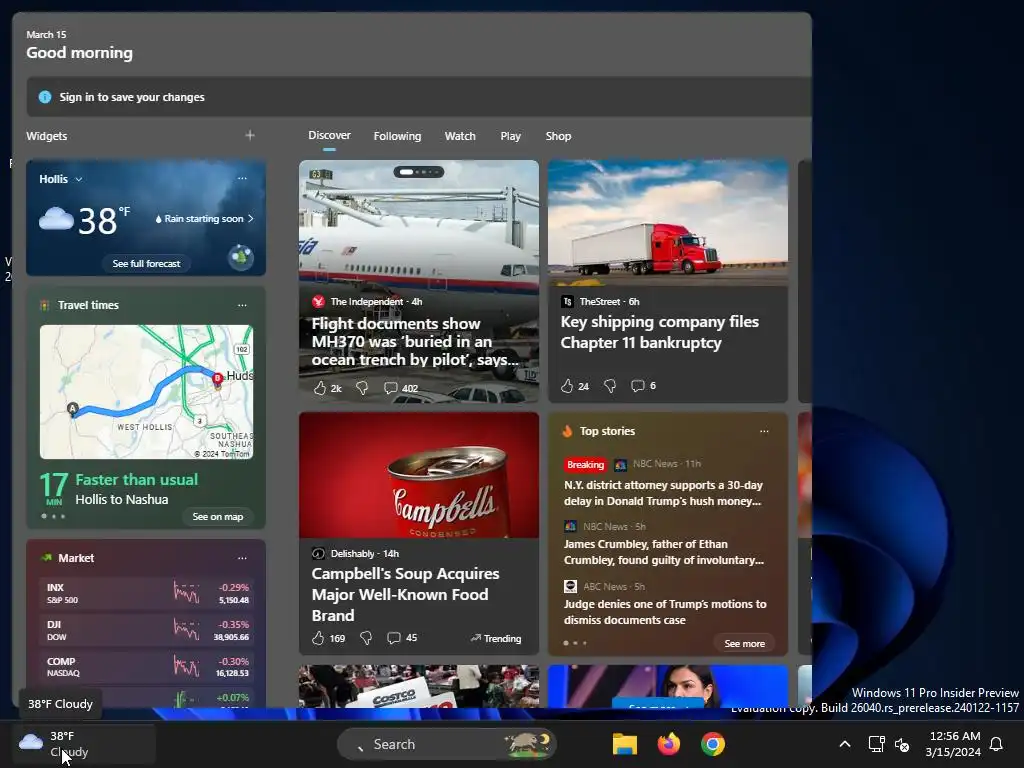Open the James Crumbley top story

(664, 552)
